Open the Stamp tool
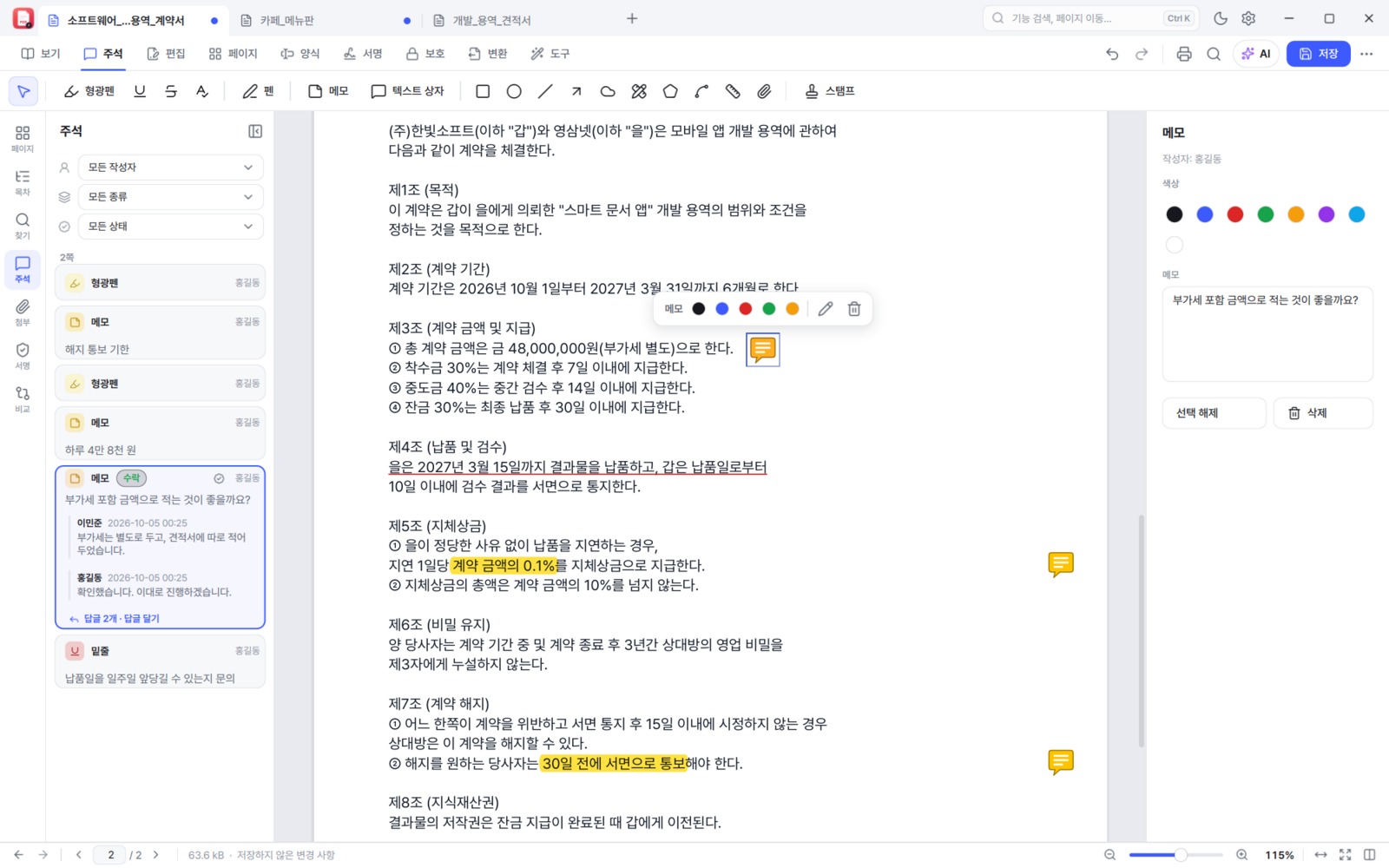This screenshot has height=868, width=1389. (830, 91)
